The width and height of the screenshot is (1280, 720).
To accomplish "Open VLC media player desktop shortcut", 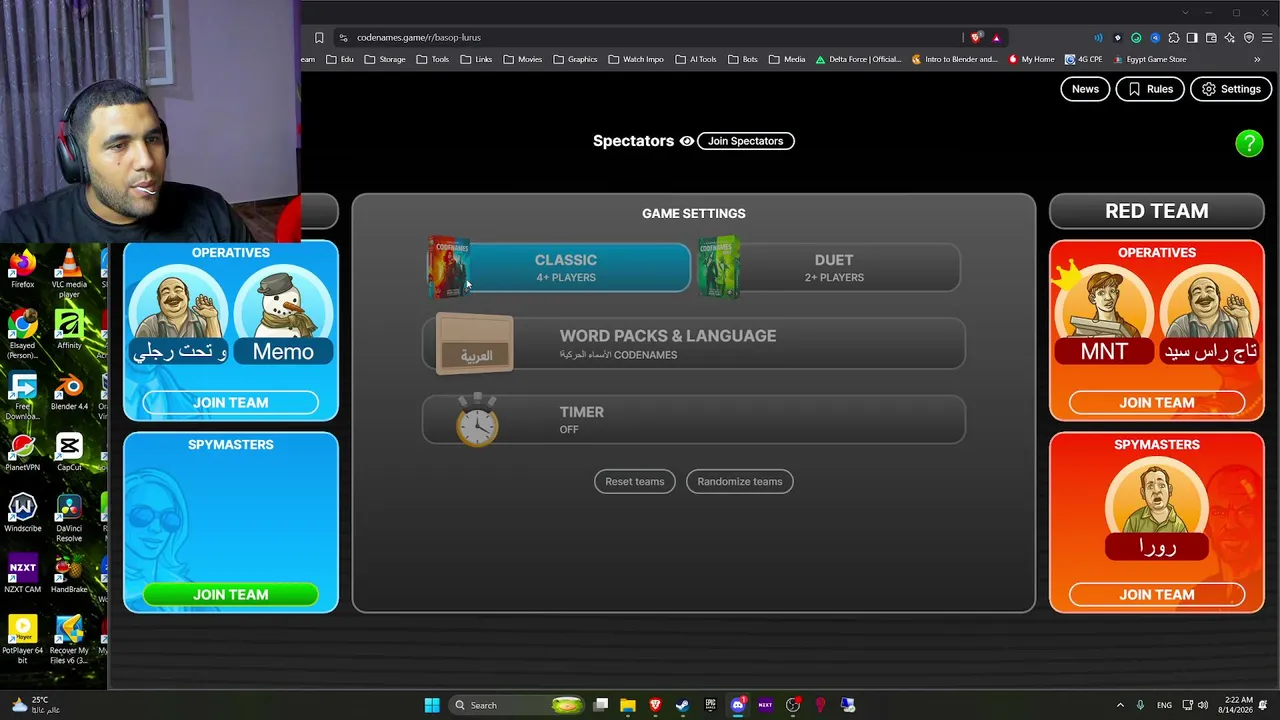I will point(69,274).
